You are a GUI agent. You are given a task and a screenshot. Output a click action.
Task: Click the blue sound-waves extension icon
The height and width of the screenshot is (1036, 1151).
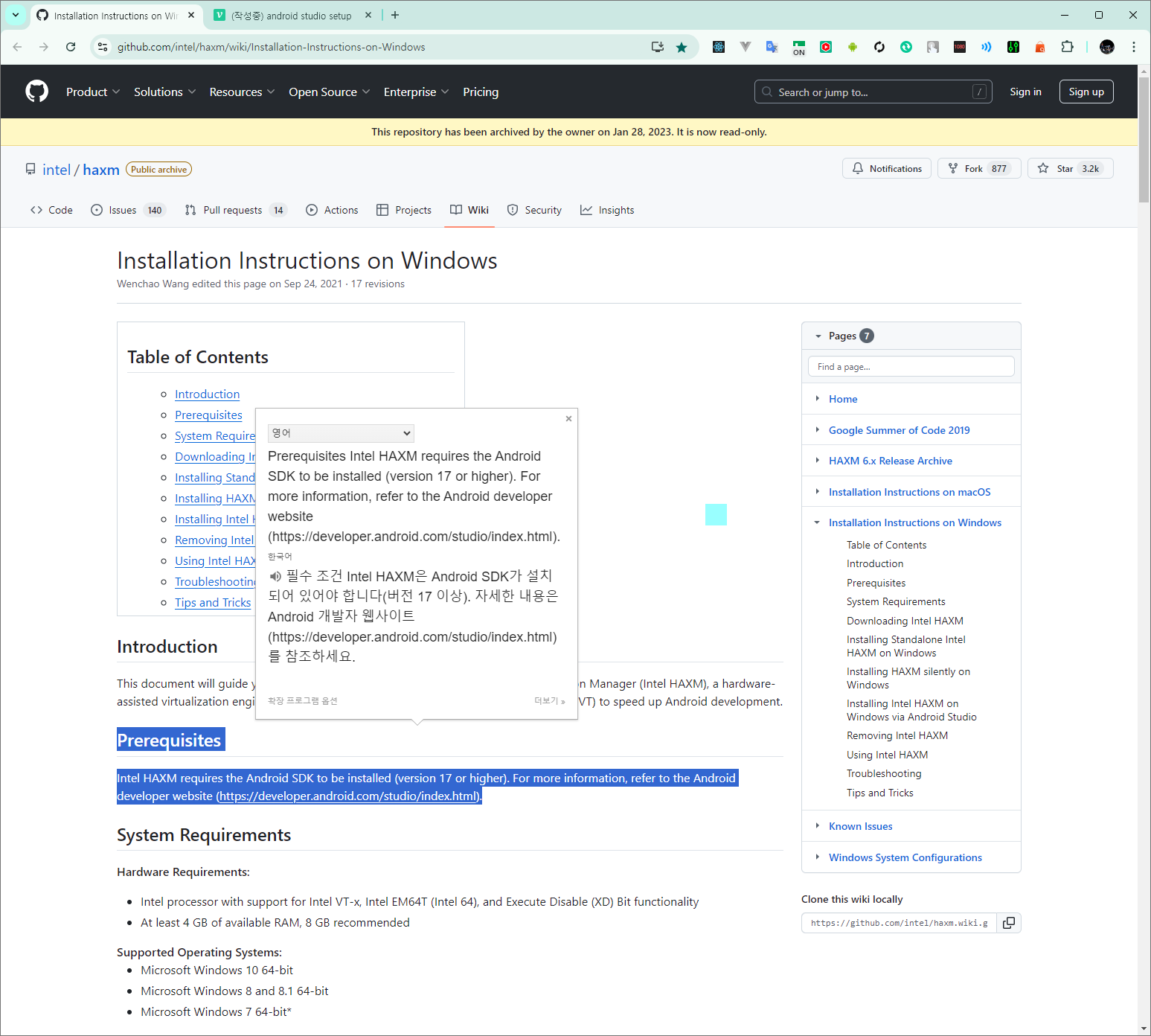(x=987, y=47)
